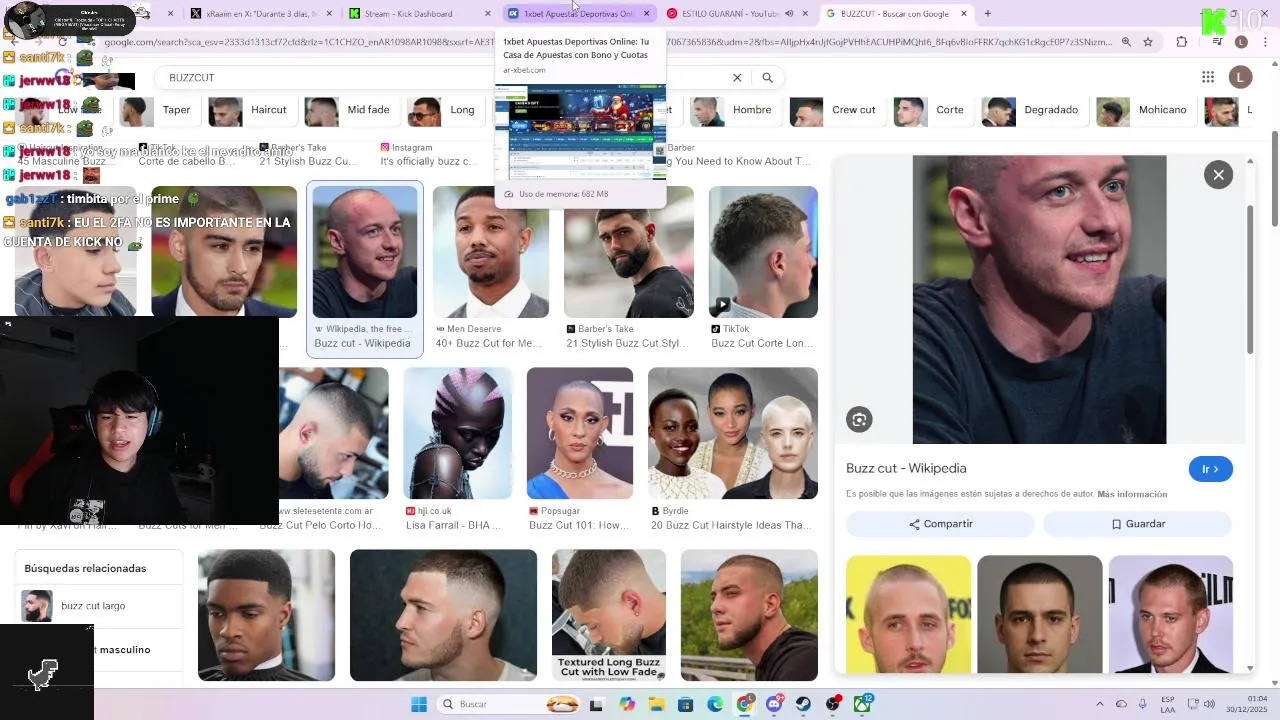Close the BUZZCUT Google search tab
The width and height of the screenshot is (1280, 720).
964,14
